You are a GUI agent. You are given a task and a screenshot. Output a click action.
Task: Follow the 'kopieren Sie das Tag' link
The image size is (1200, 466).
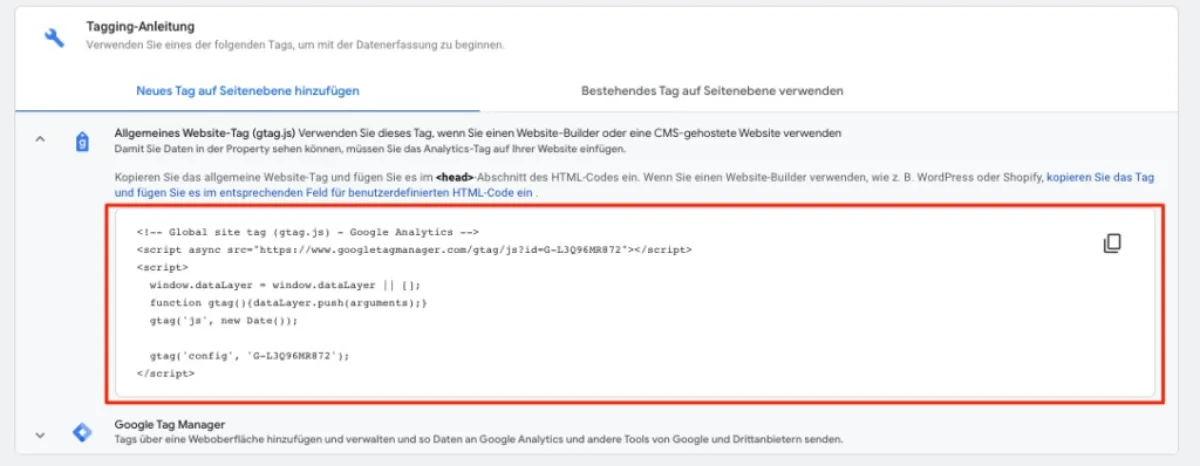coord(1100,177)
